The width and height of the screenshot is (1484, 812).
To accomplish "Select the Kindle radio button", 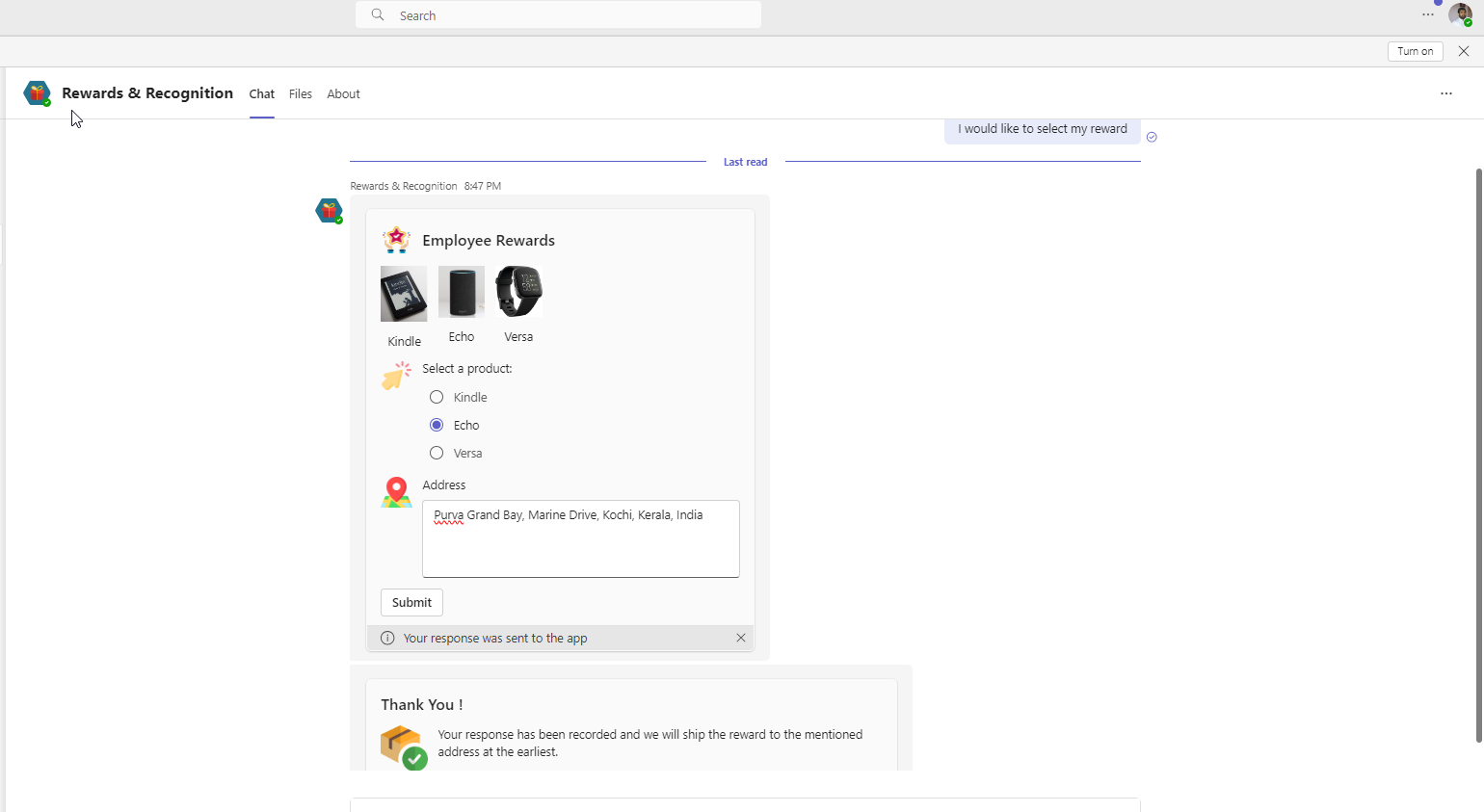I will coord(437,397).
